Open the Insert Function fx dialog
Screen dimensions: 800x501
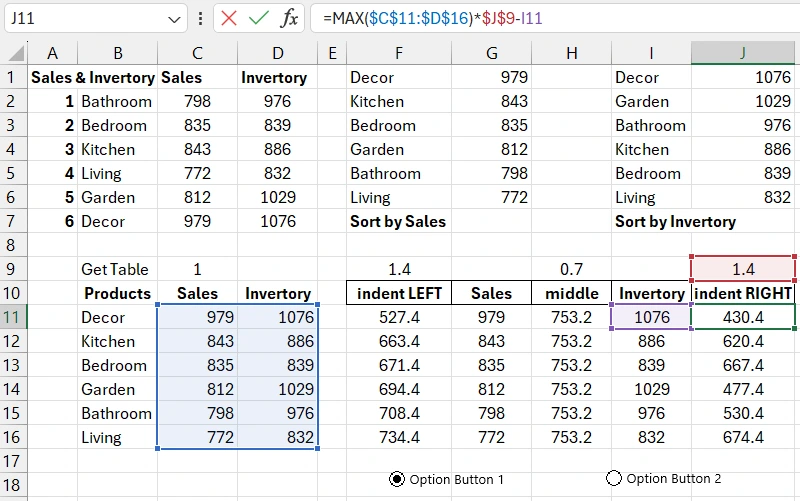[288, 18]
